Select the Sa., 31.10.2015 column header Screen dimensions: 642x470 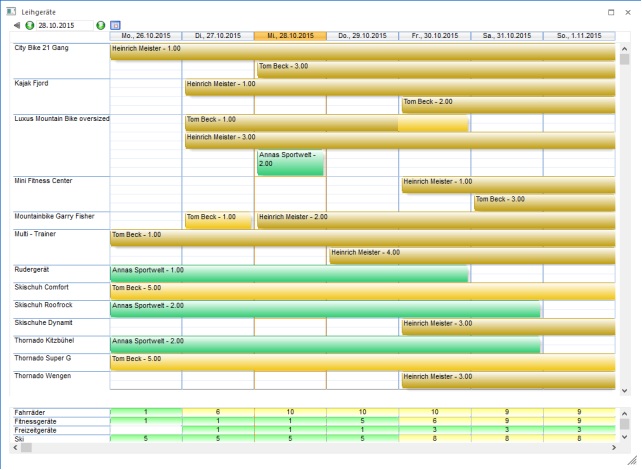506,35
